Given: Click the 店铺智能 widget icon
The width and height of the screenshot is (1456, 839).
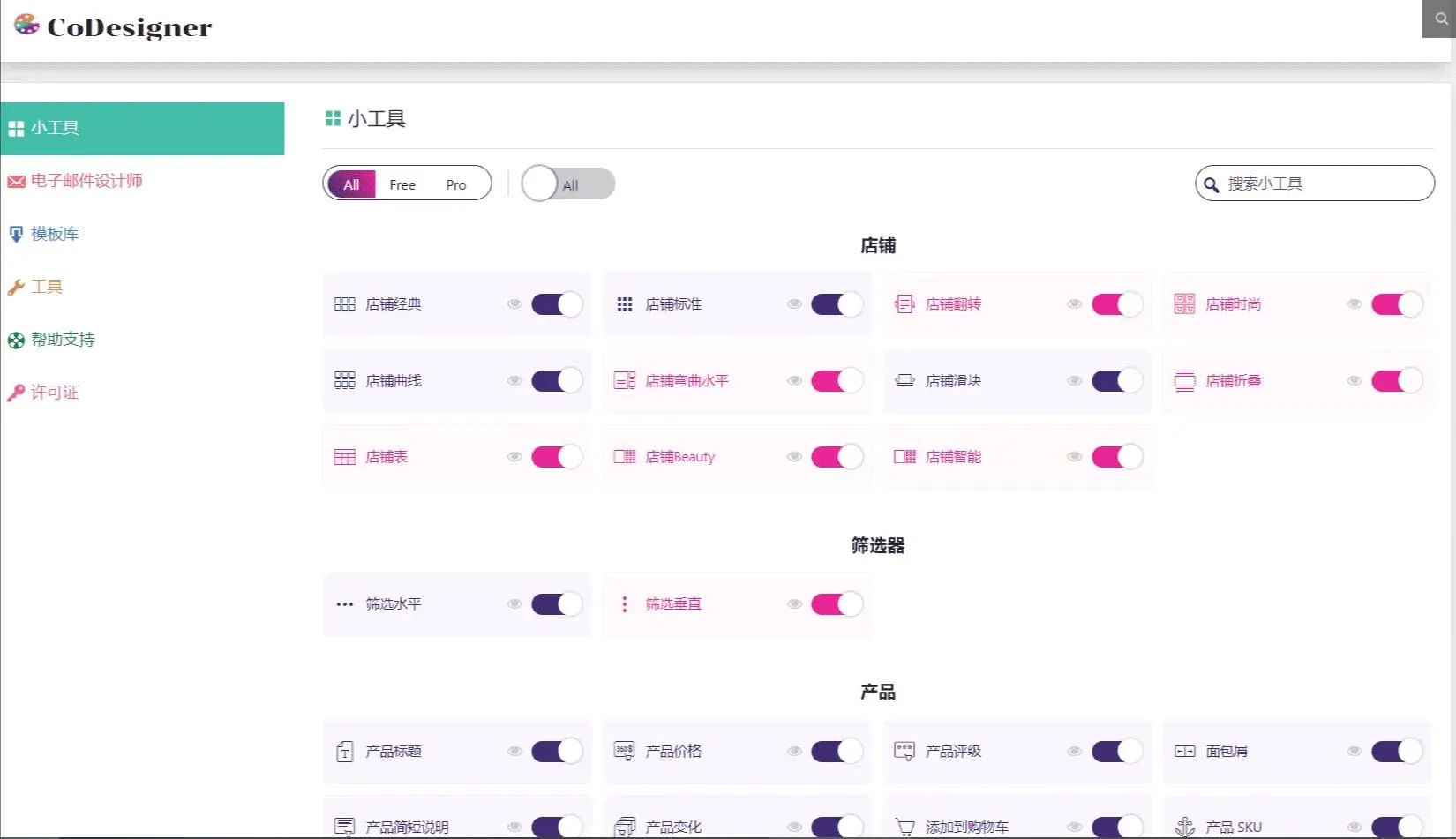Looking at the screenshot, I should 904,457.
